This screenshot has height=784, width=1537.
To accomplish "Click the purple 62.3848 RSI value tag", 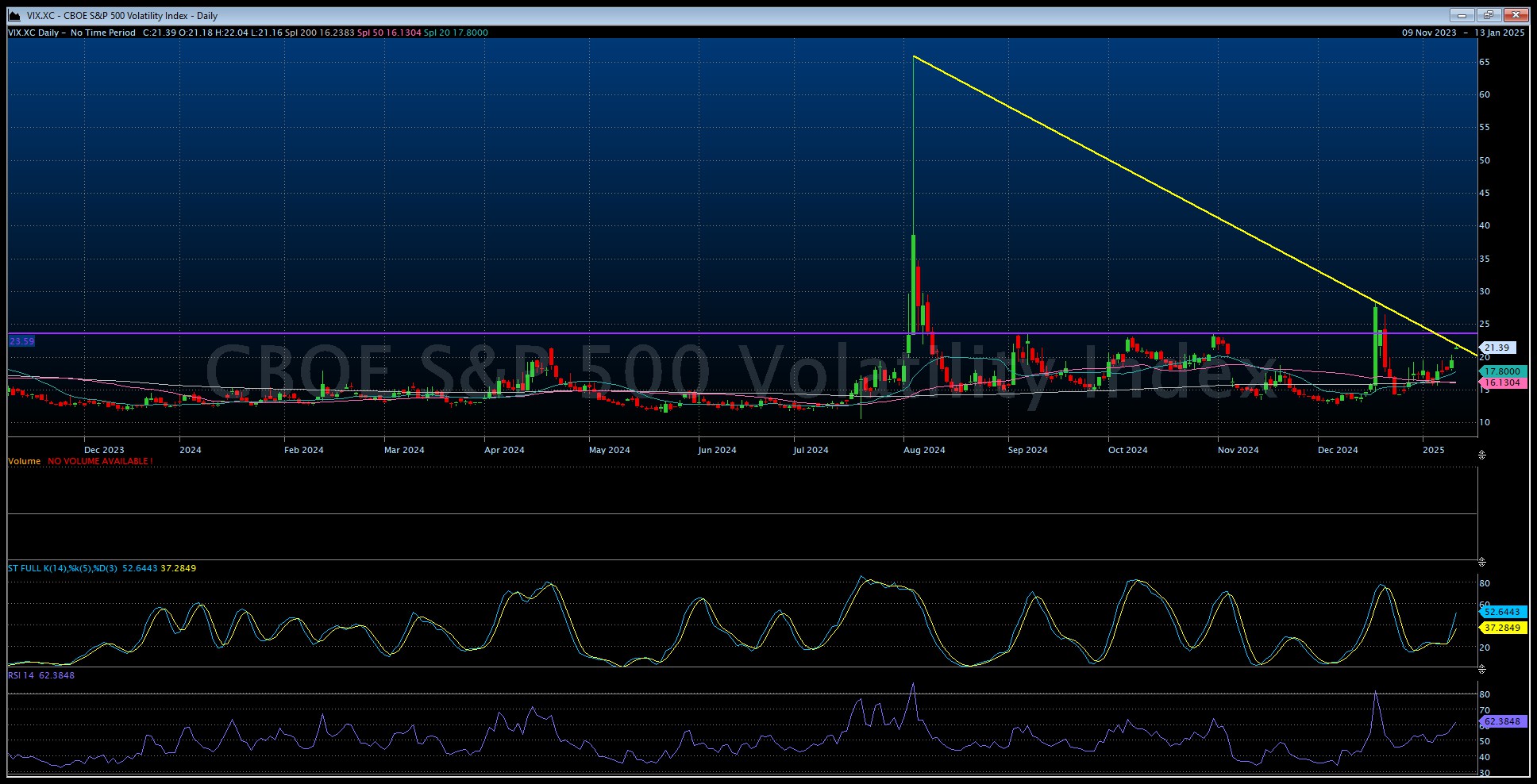I will pos(1502,721).
